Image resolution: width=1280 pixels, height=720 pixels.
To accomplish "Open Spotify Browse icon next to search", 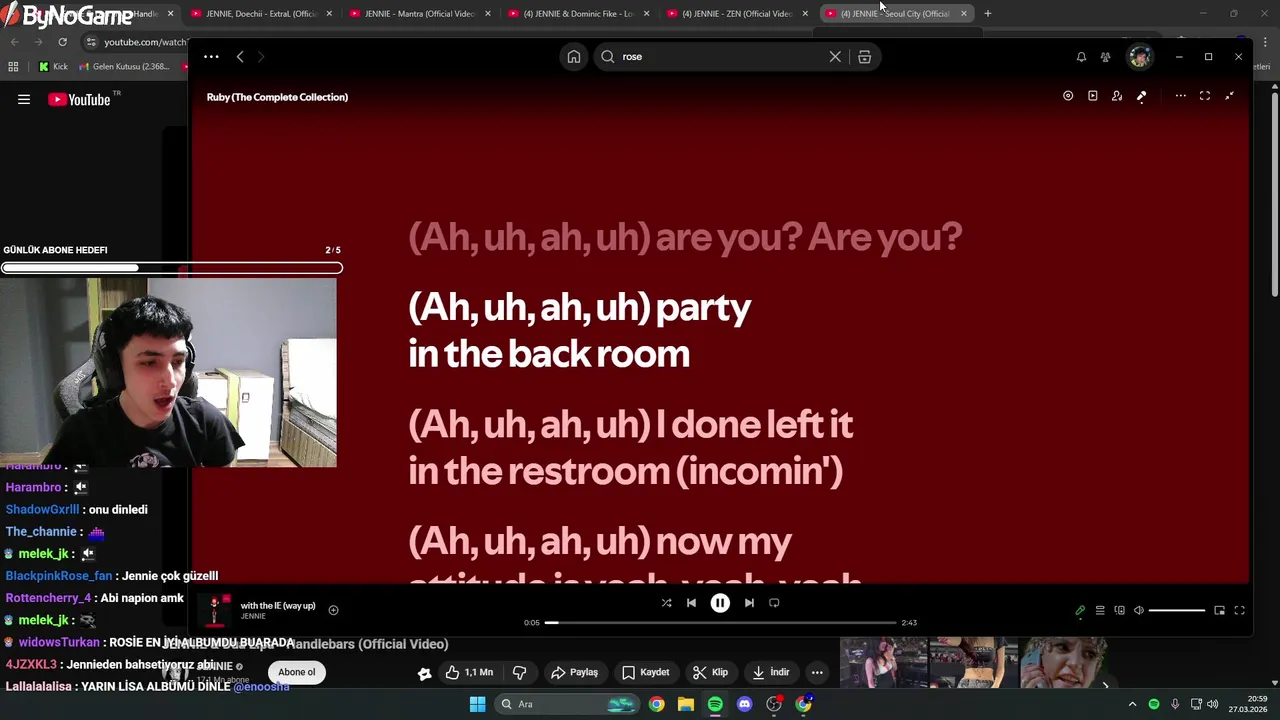I will point(865,57).
